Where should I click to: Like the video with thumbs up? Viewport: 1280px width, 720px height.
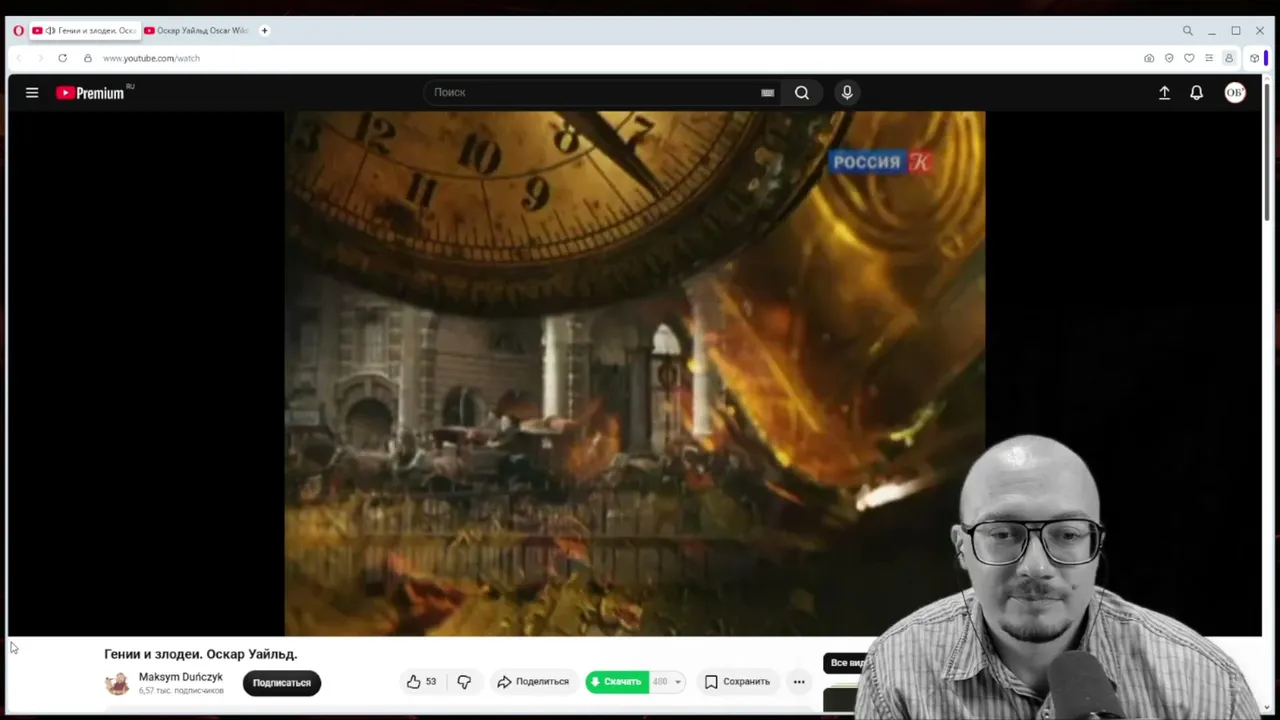(x=421, y=682)
